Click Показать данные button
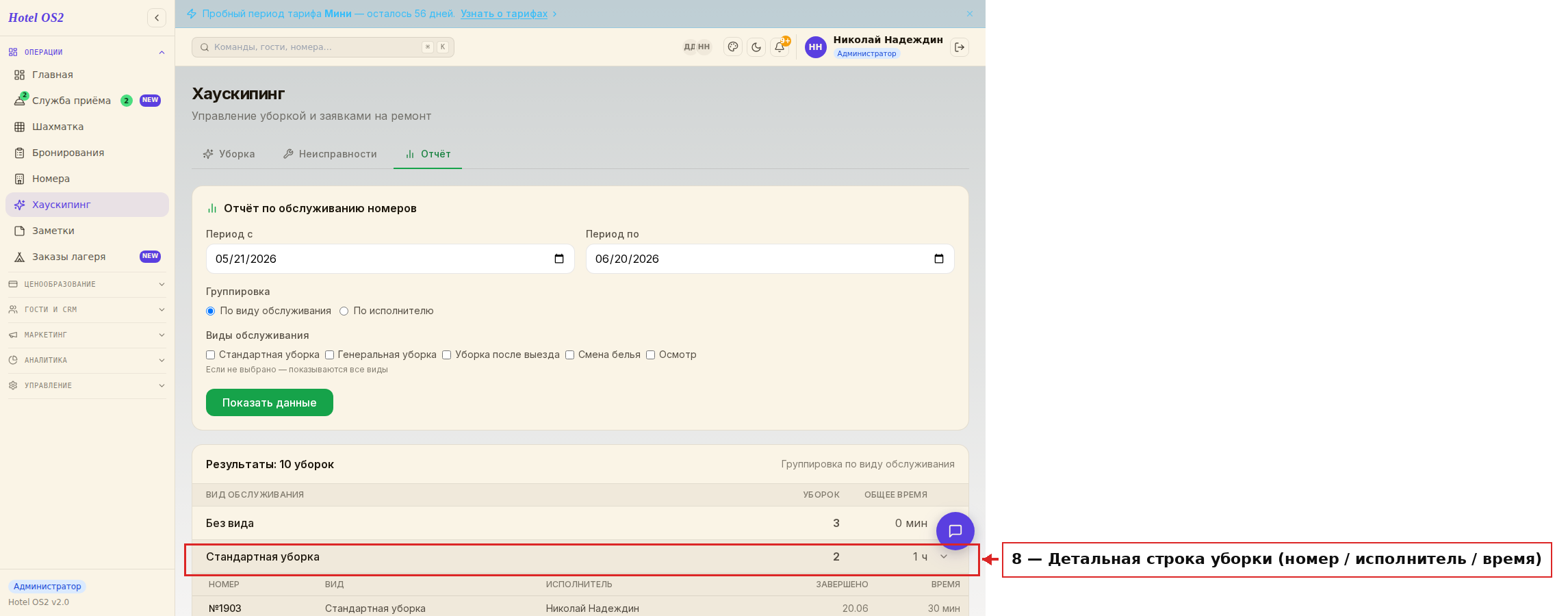Image resolution: width=1568 pixels, height=616 pixels. tap(270, 402)
